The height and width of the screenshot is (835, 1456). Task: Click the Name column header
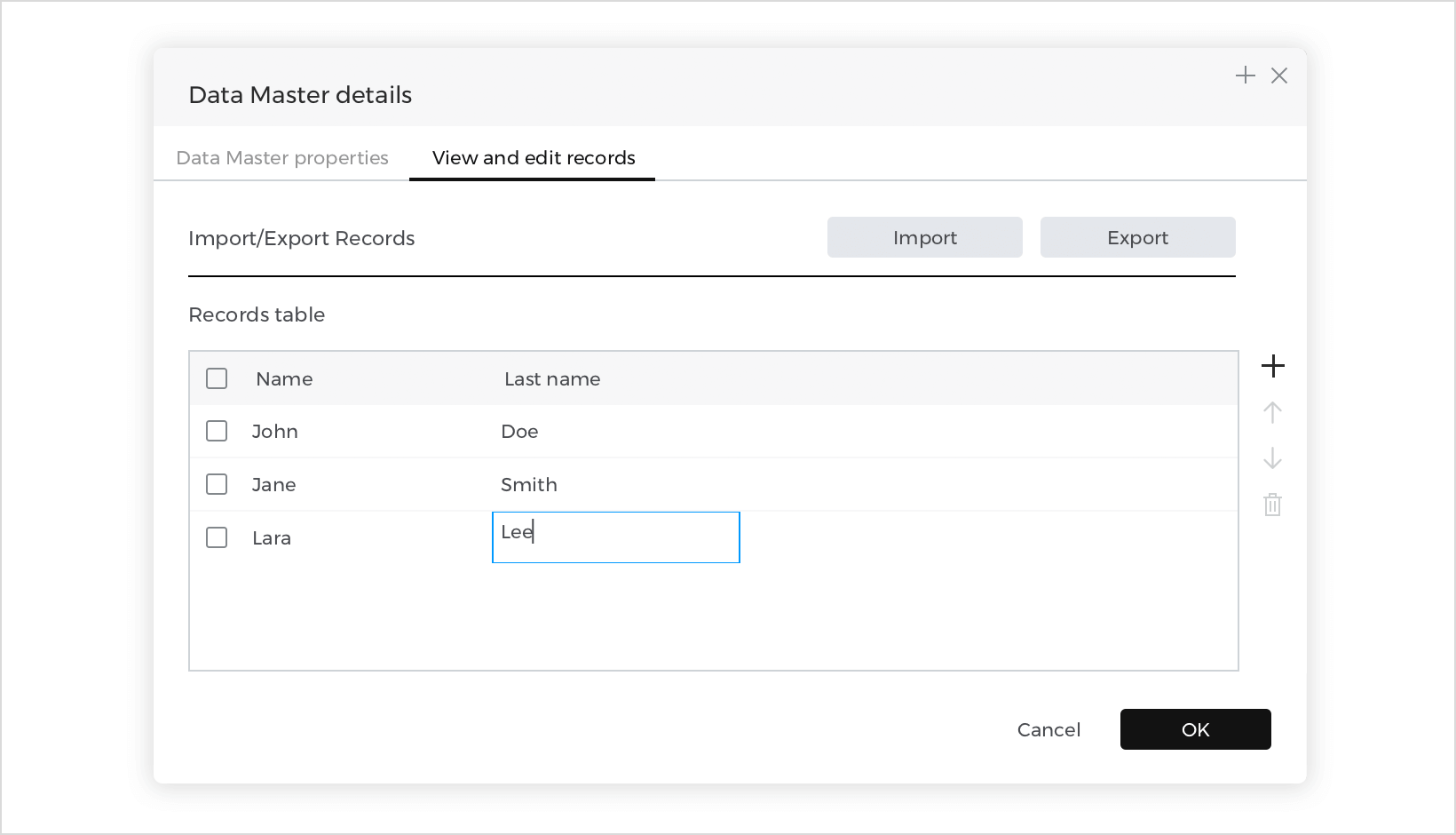(284, 378)
